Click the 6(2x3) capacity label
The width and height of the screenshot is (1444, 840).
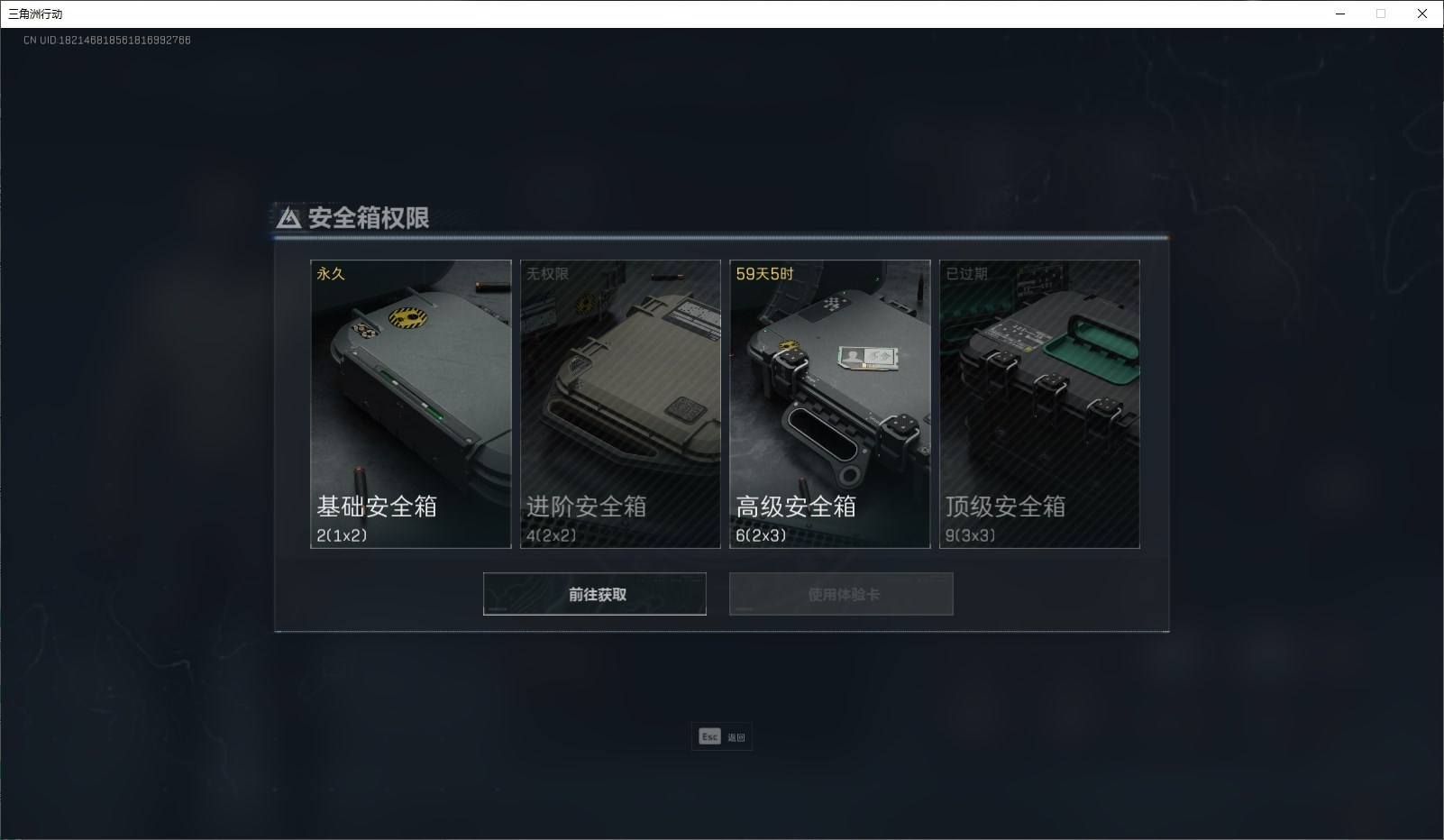tap(761, 535)
